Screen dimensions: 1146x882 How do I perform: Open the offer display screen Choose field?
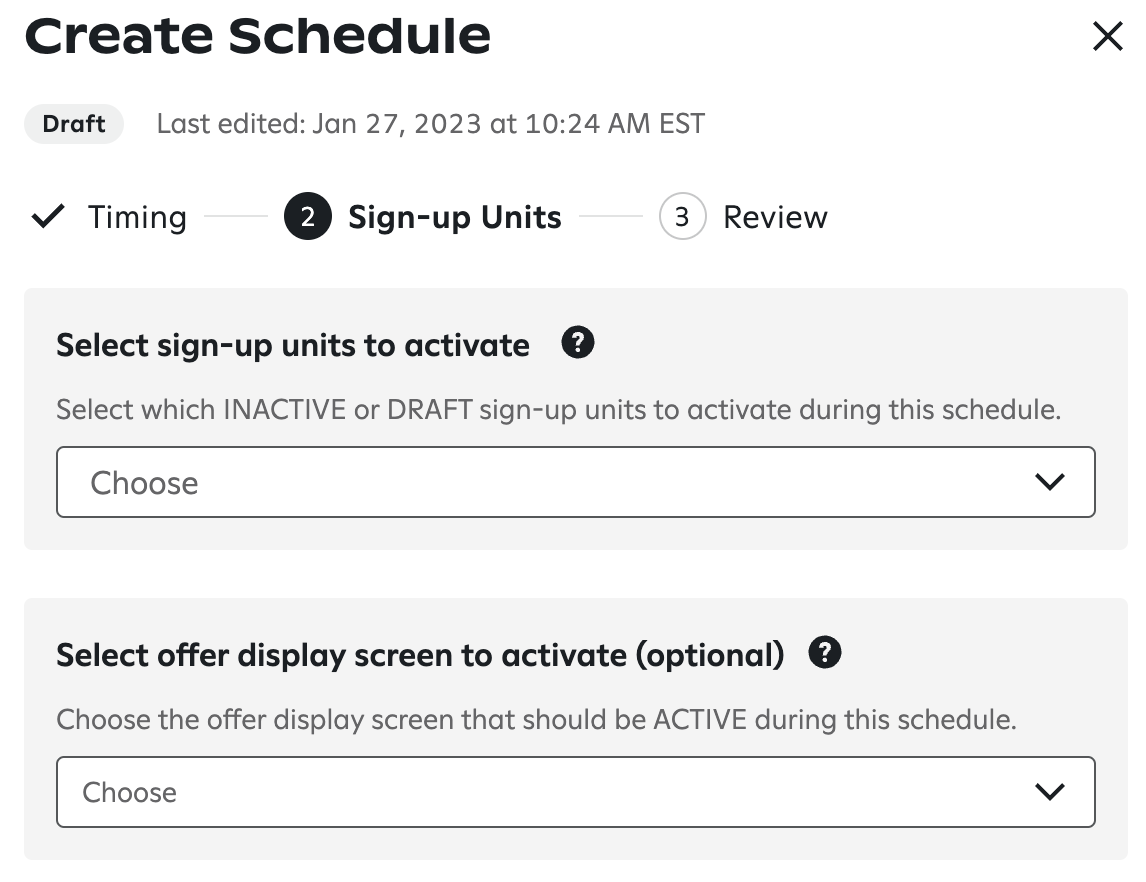click(x=540, y=792)
